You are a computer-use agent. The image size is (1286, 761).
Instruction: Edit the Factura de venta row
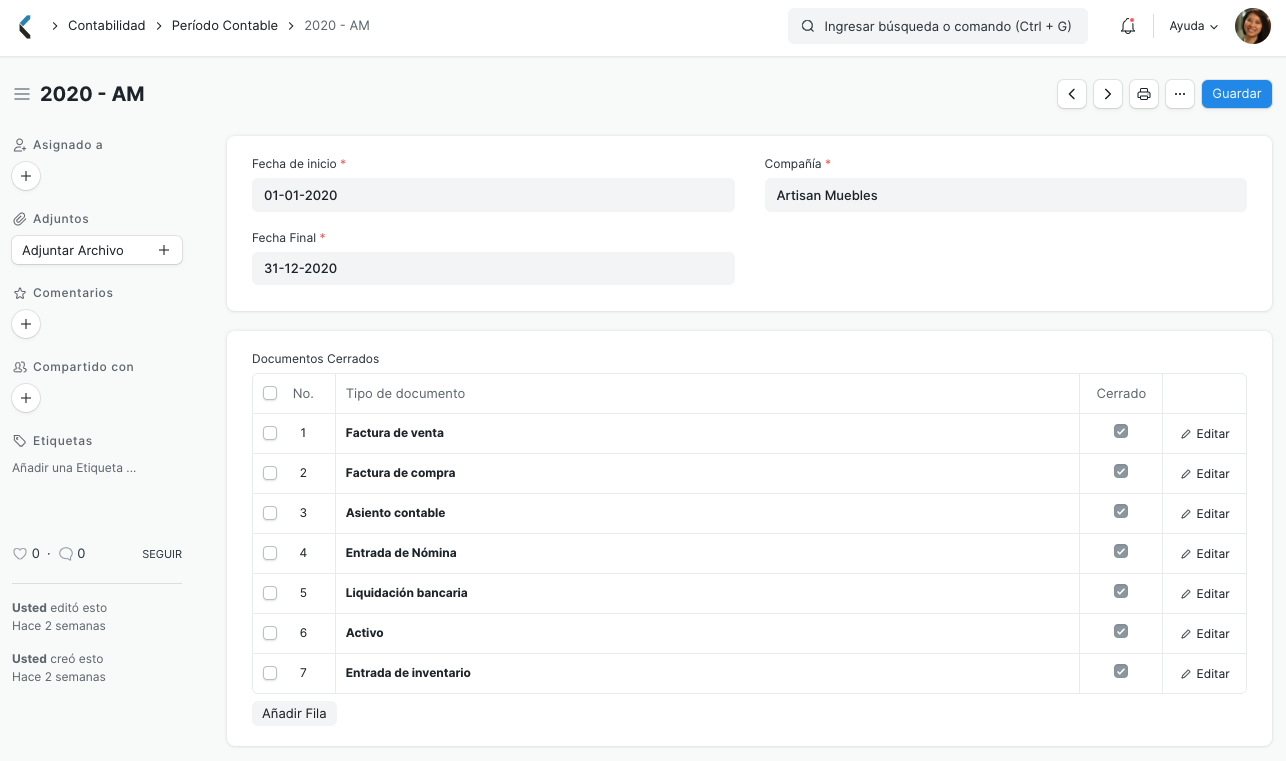[1205, 434]
